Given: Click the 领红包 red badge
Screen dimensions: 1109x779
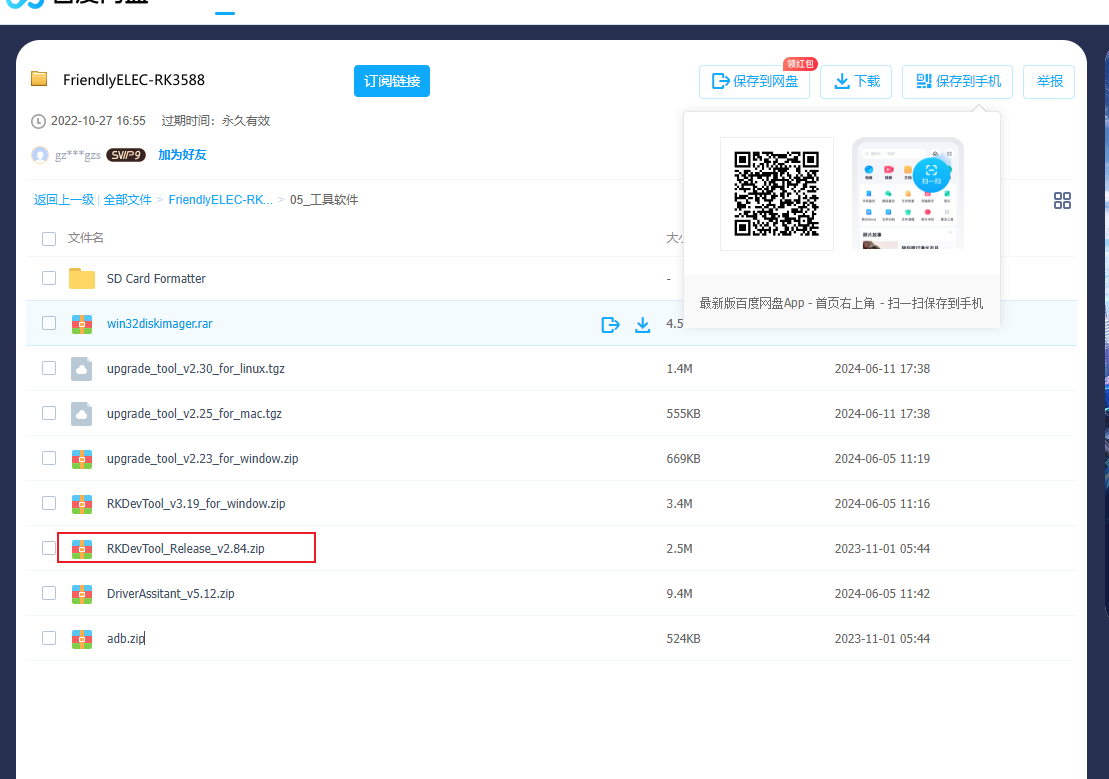Looking at the screenshot, I should tap(801, 64).
